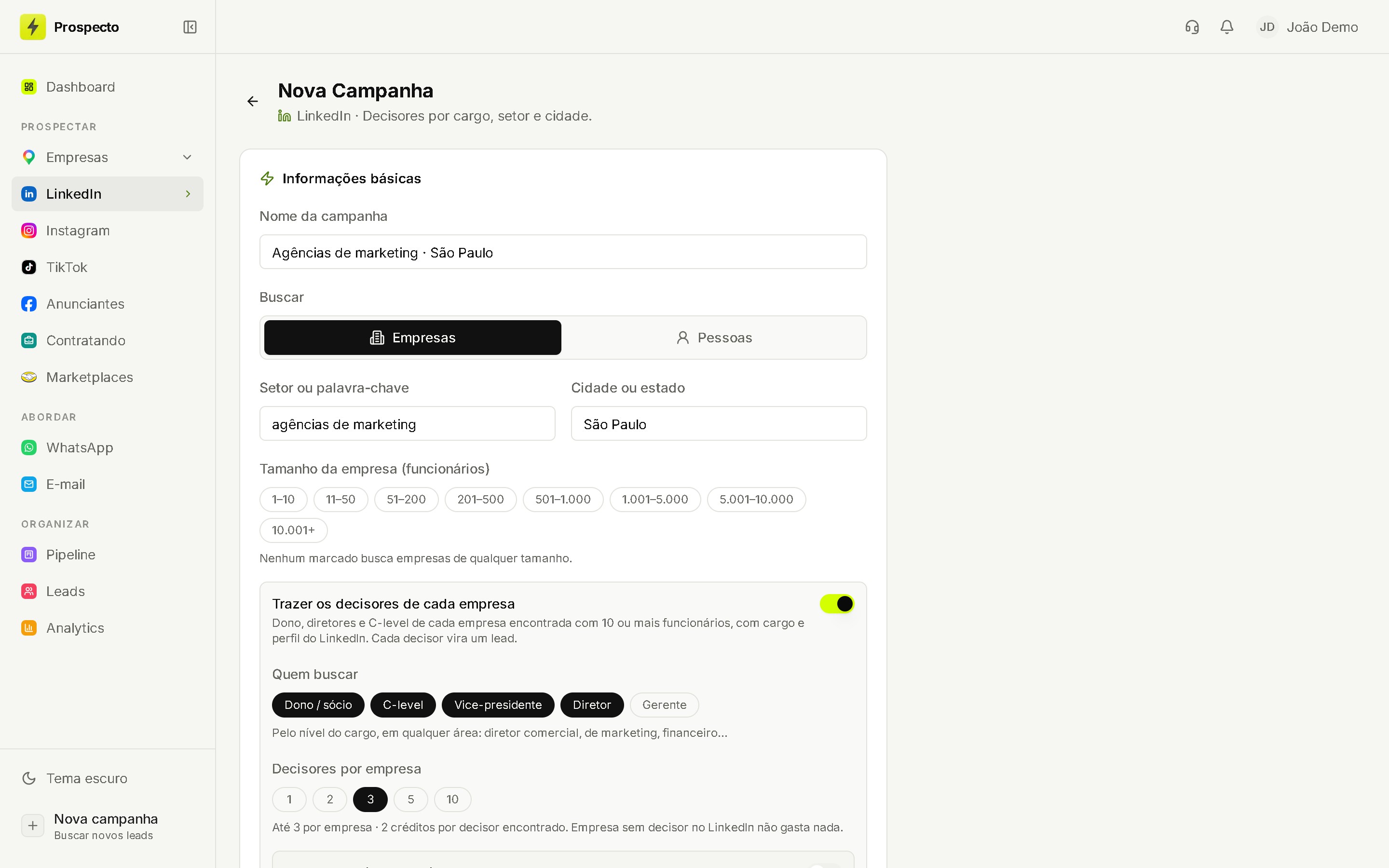This screenshot has width=1389, height=868.
Task: Open Marketplaces in the sidebar
Action: point(108,377)
